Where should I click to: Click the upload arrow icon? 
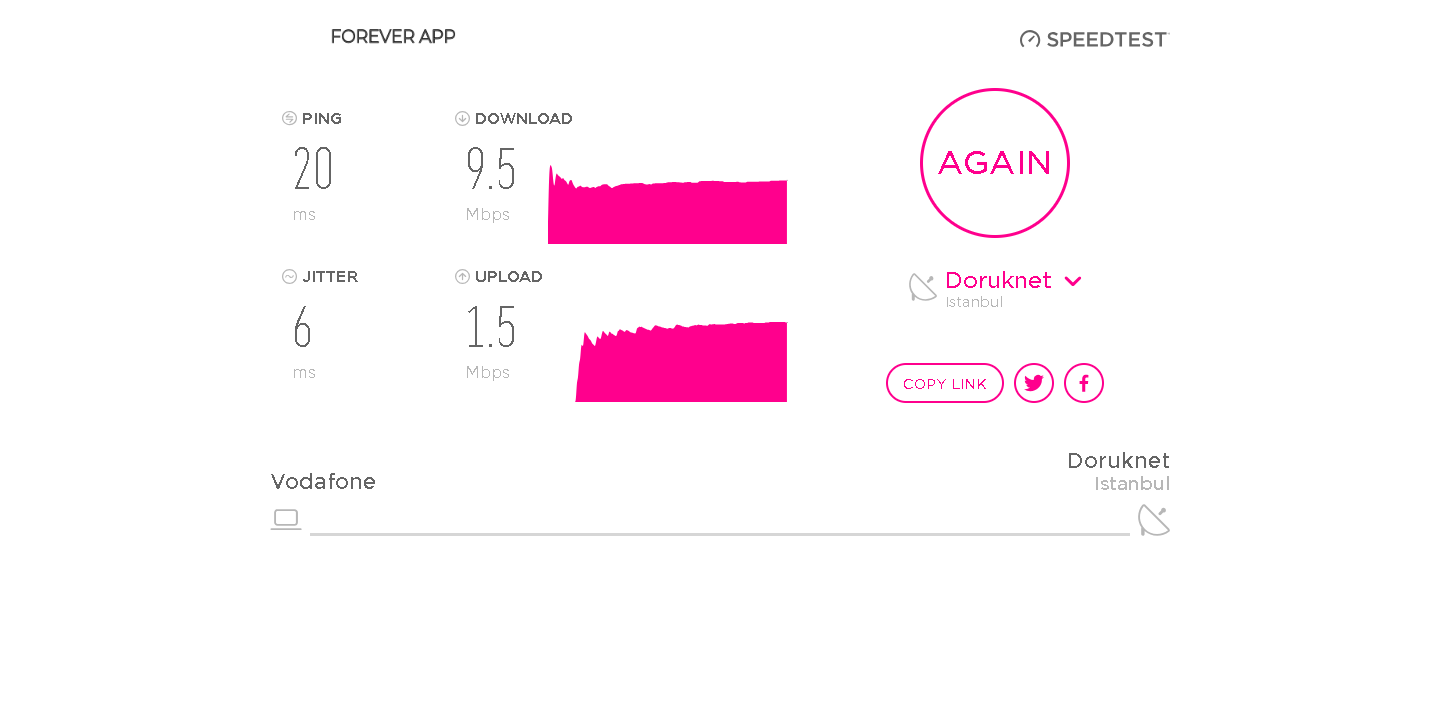coord(462,276)
